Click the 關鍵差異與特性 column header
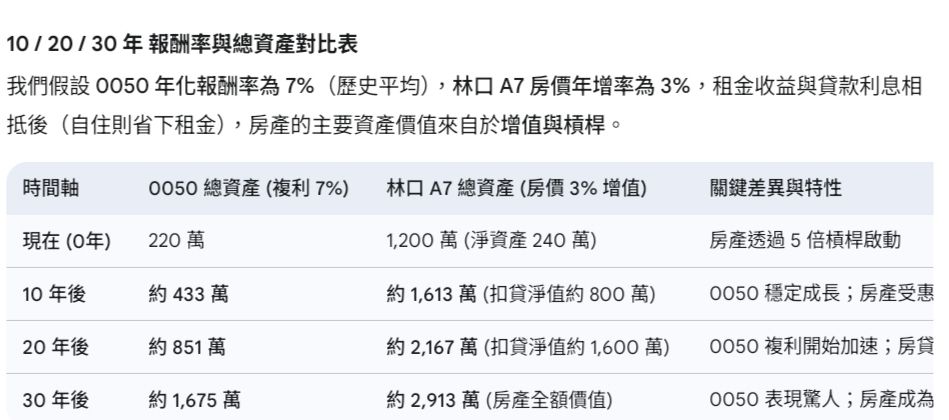This screenshot has width=949, height=420. (775, 187)
